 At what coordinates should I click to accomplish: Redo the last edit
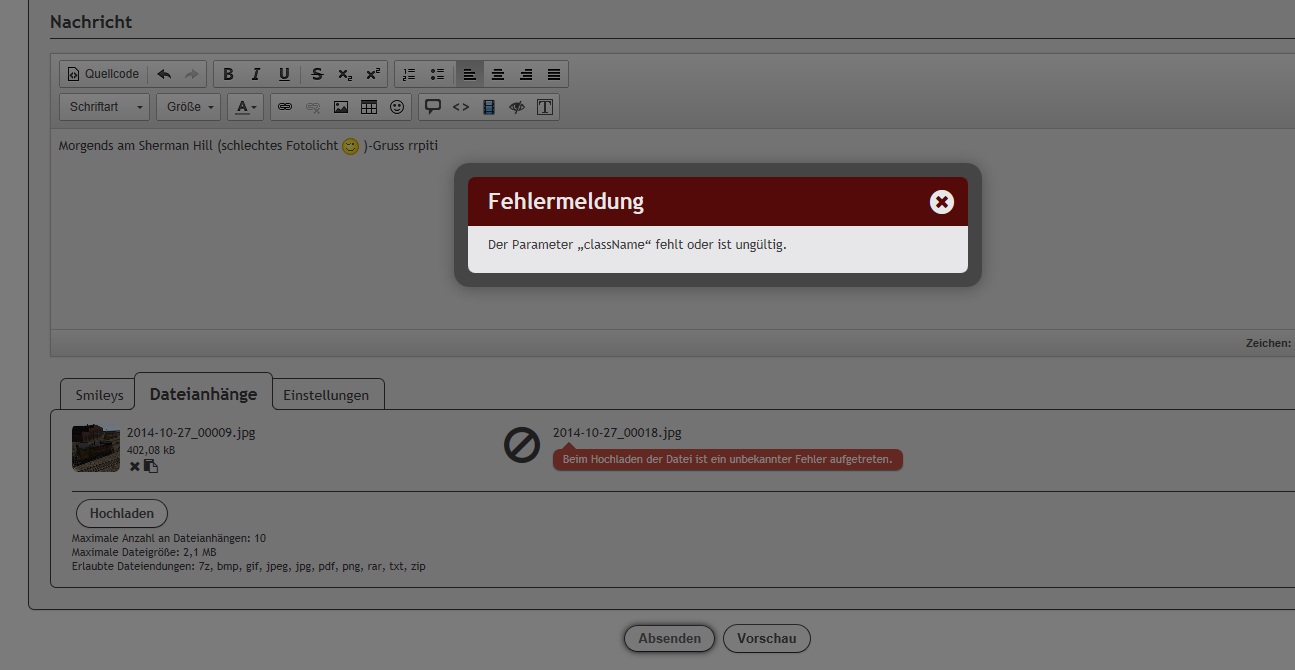tap(191, 74)
